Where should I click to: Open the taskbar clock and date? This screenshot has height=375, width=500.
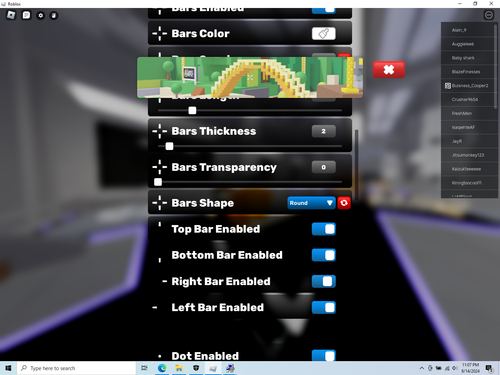[471, 368]
